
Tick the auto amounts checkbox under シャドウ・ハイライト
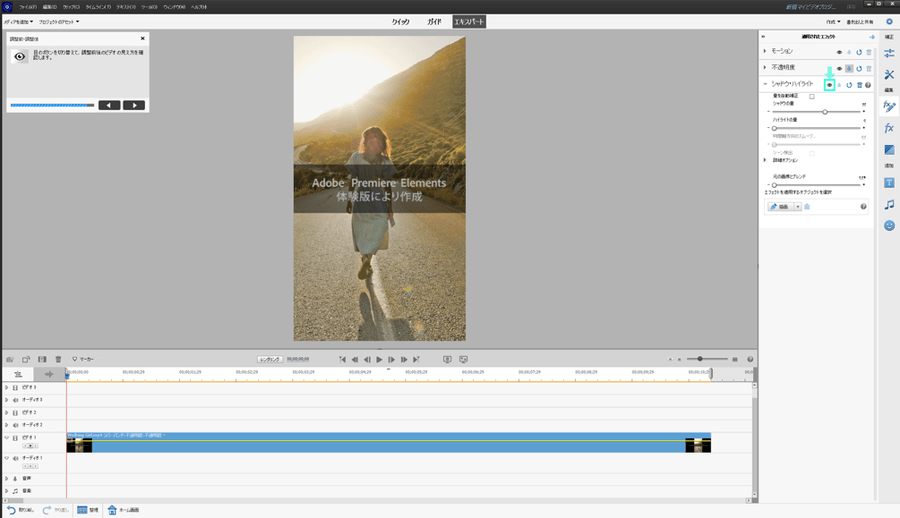[x=812, y=96]
